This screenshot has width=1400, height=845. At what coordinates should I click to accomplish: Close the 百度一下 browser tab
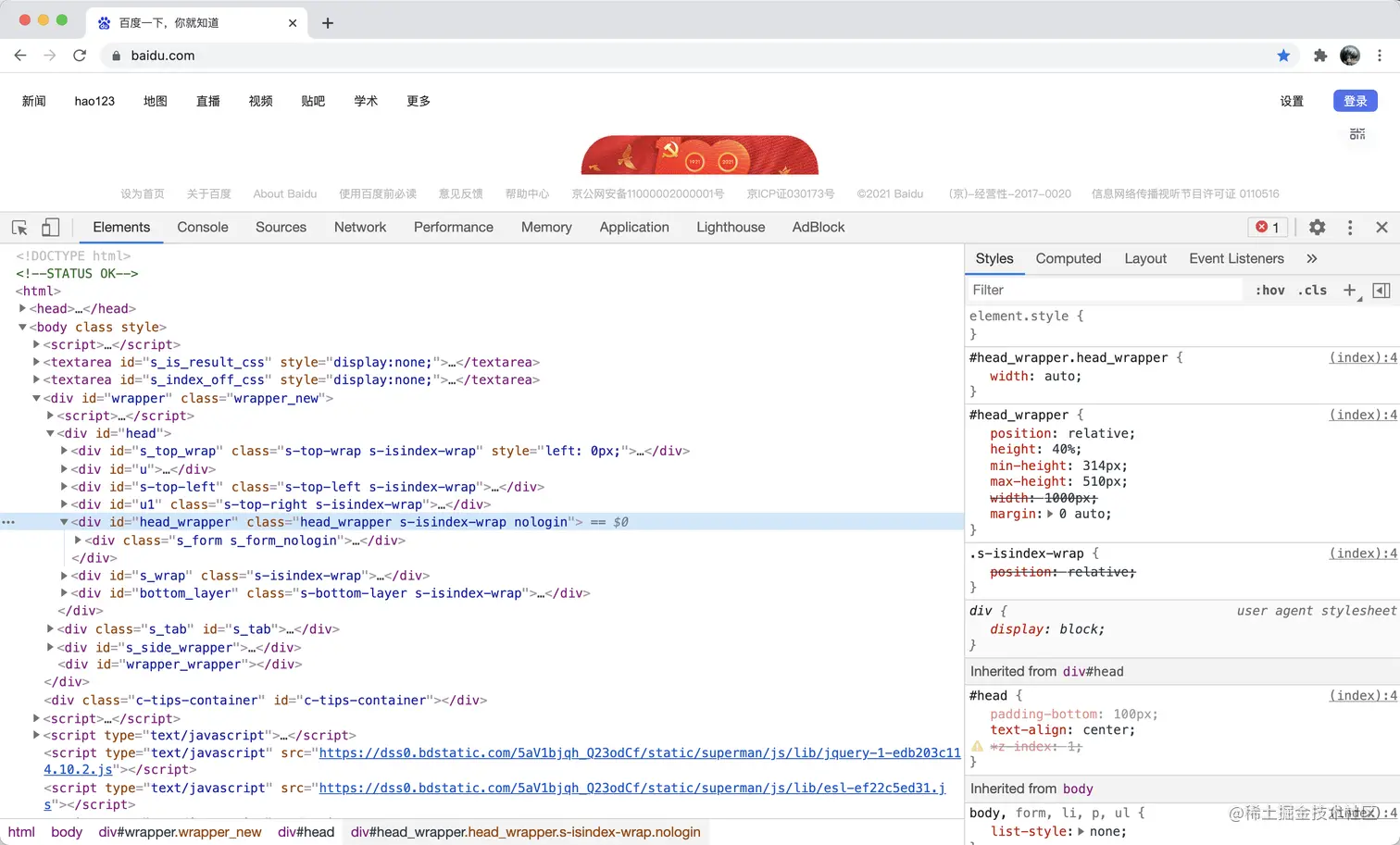293,23
